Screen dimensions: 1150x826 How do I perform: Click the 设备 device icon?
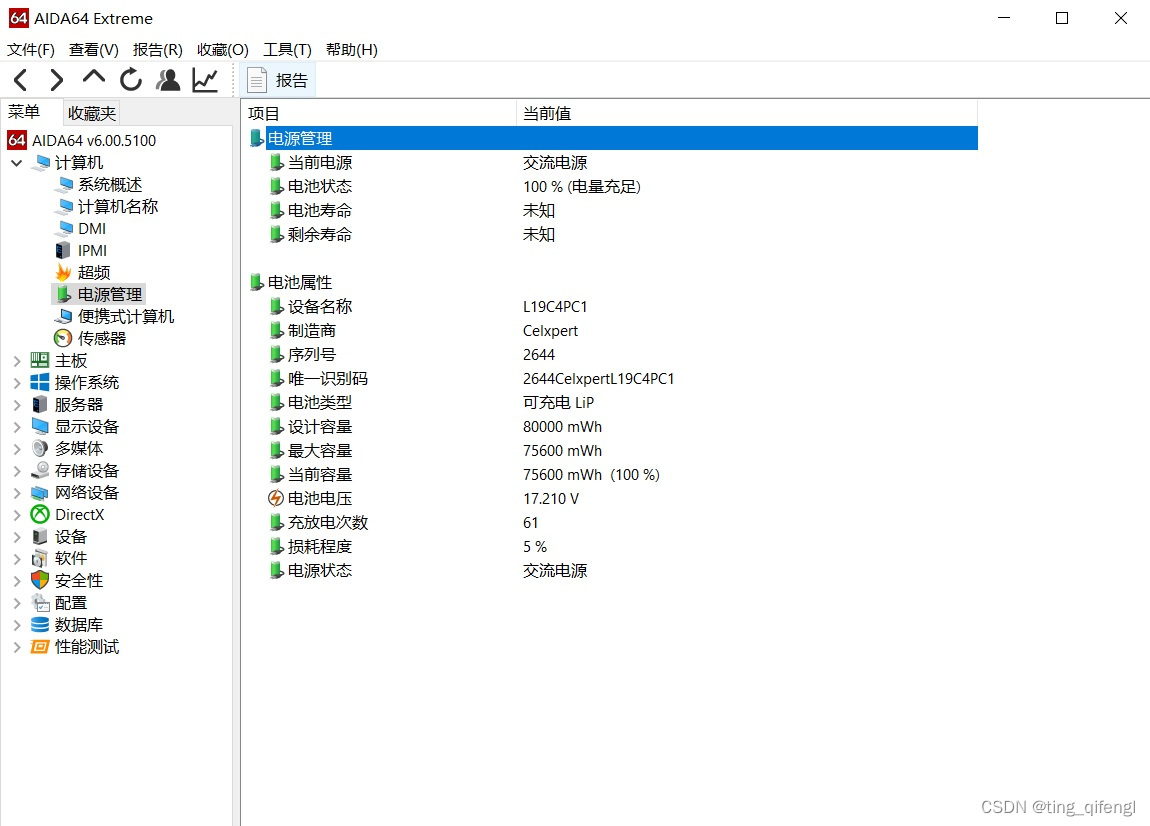point(40,536)
